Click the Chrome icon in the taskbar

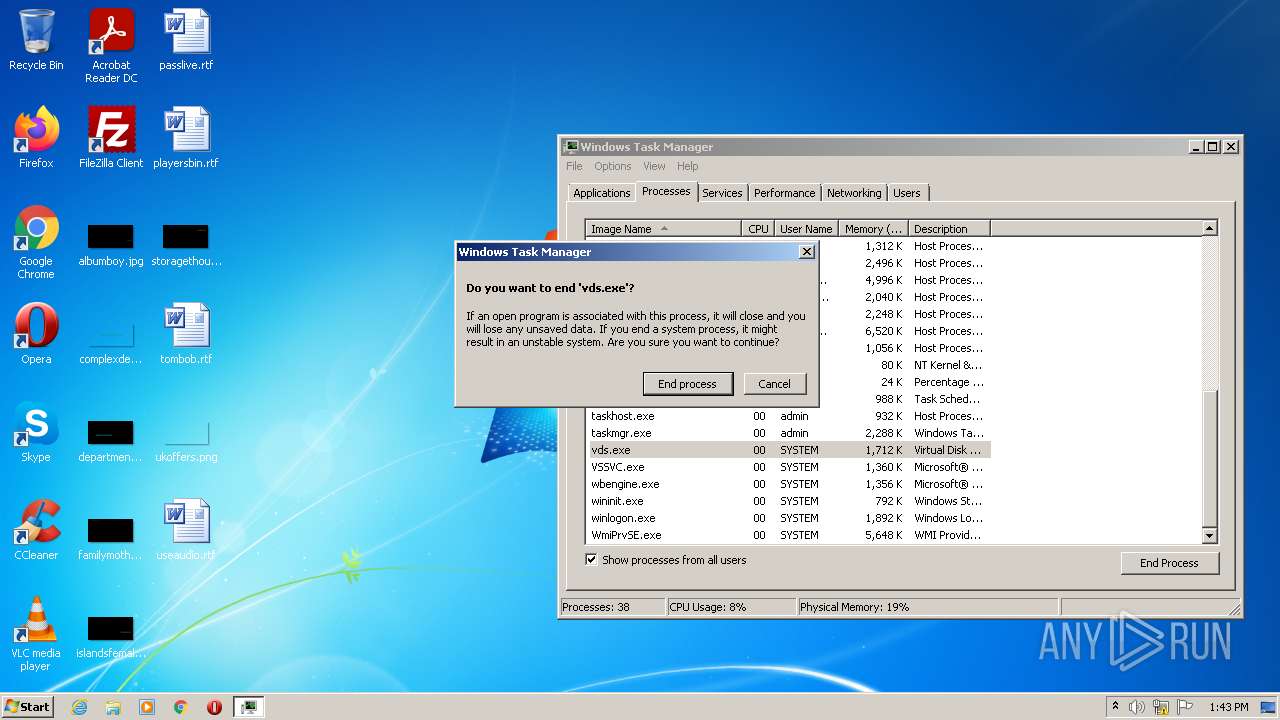pyautogui.click(x=181, y=707)
